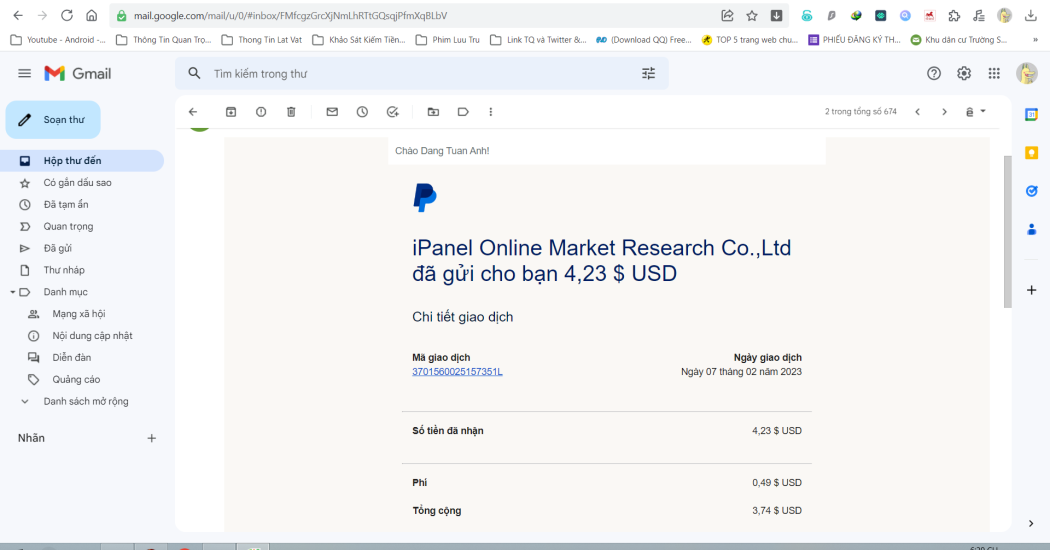Viewport: 1050px width, 550px height.
Task: Go back to the inbox list arrow
Action: pyautogui.click(x=193, y=112)
